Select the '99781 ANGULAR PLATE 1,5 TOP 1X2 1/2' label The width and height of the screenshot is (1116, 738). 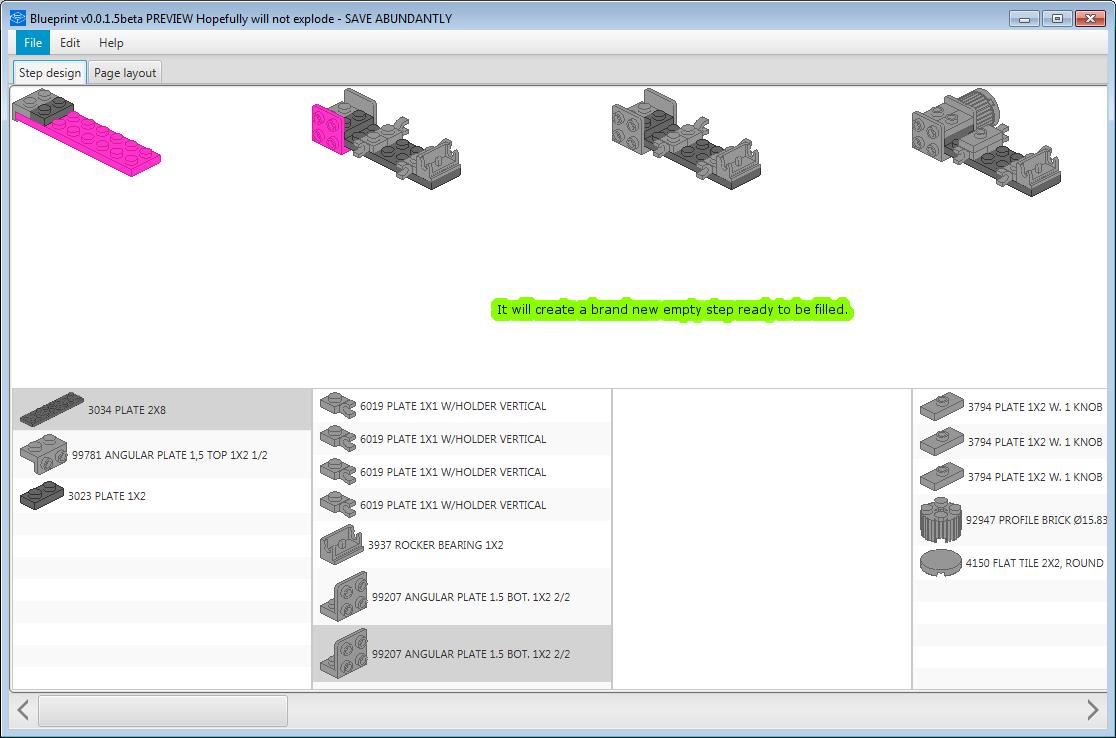(x=169, y=455)
